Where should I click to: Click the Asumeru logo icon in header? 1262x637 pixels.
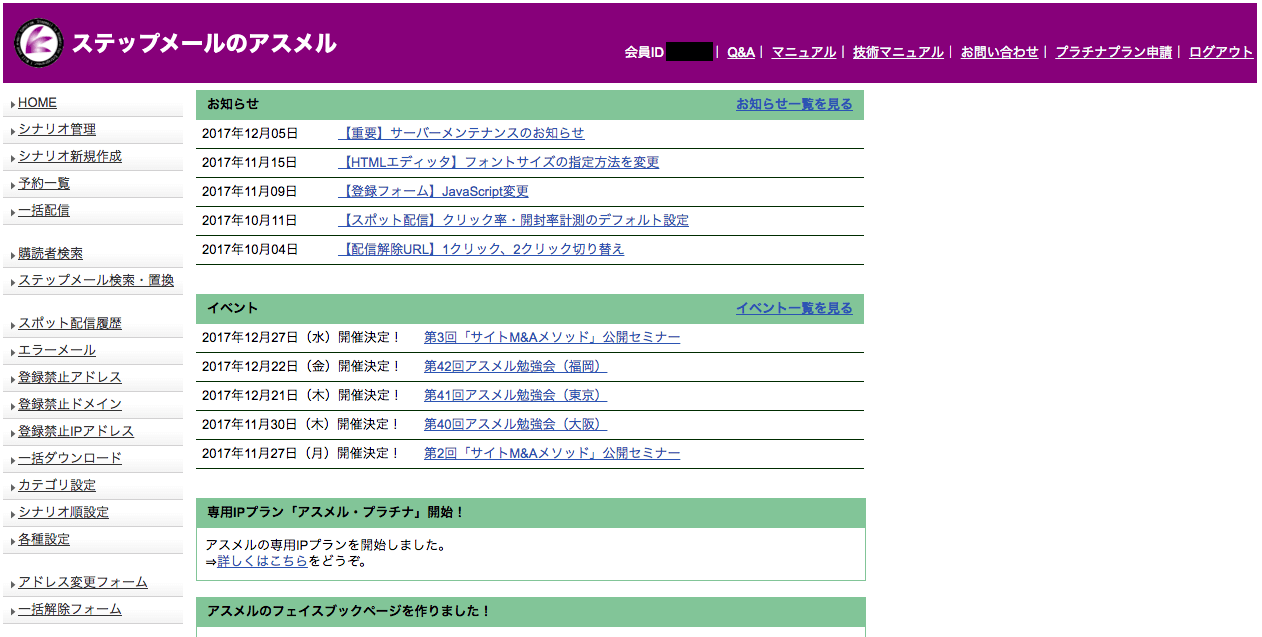coord(39,44)
